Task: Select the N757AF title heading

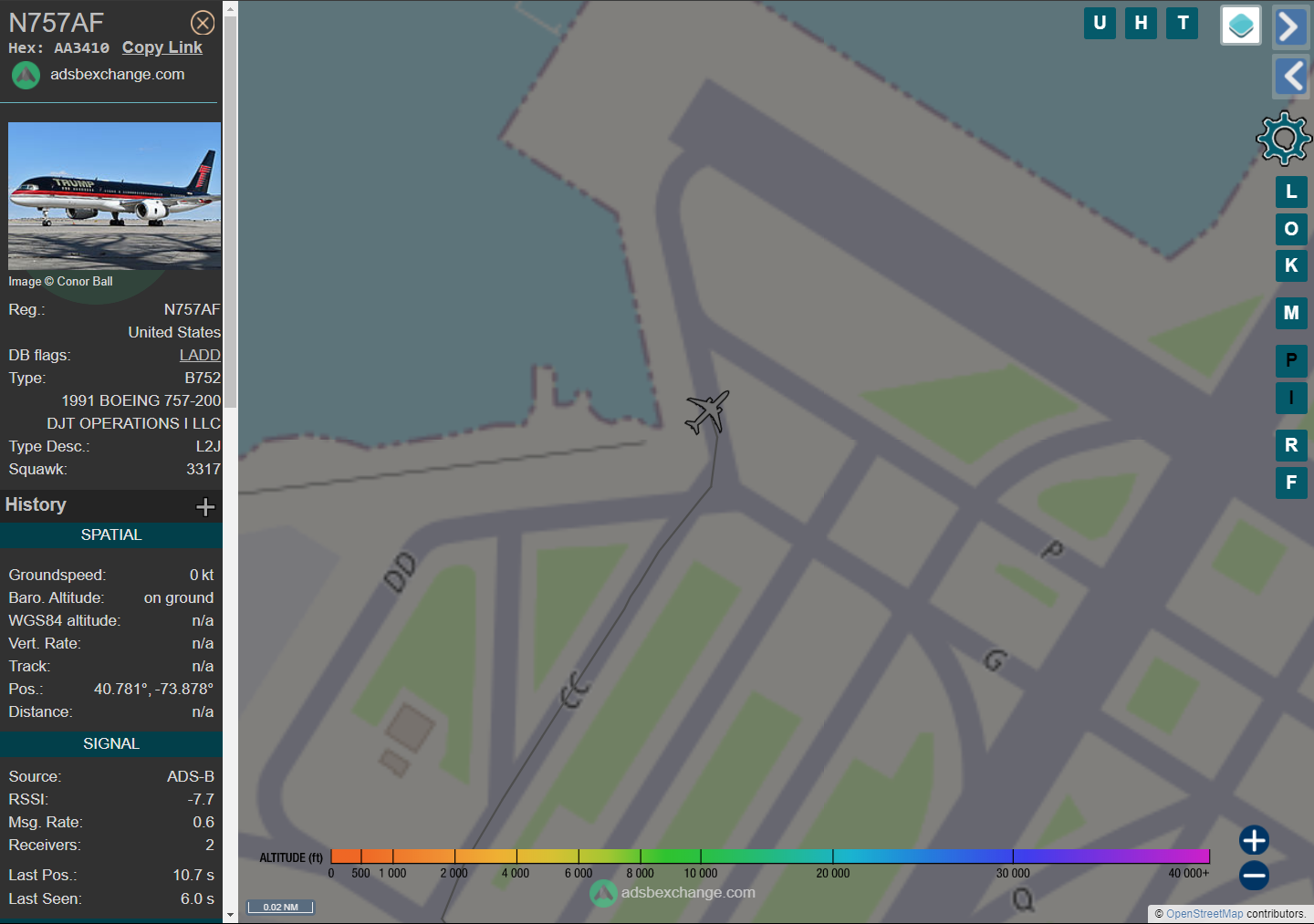Action: pos(57,23)
